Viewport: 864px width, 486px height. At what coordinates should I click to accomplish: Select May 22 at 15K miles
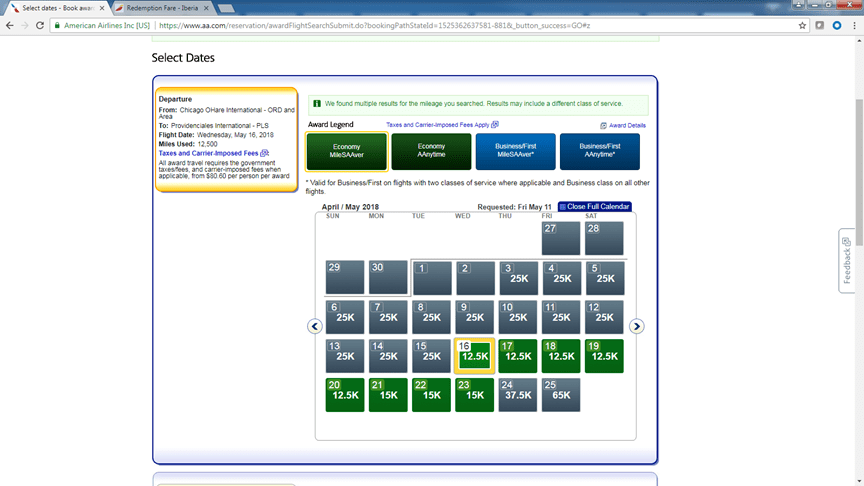431,395
